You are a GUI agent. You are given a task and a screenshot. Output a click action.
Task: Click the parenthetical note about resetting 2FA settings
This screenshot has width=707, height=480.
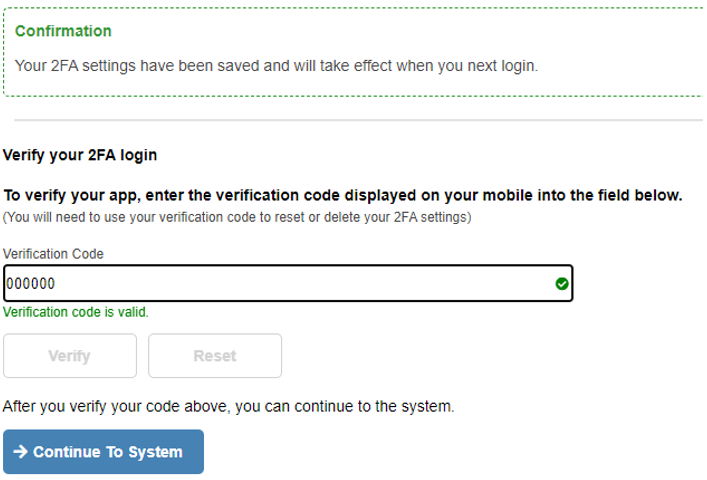(237, 217)
